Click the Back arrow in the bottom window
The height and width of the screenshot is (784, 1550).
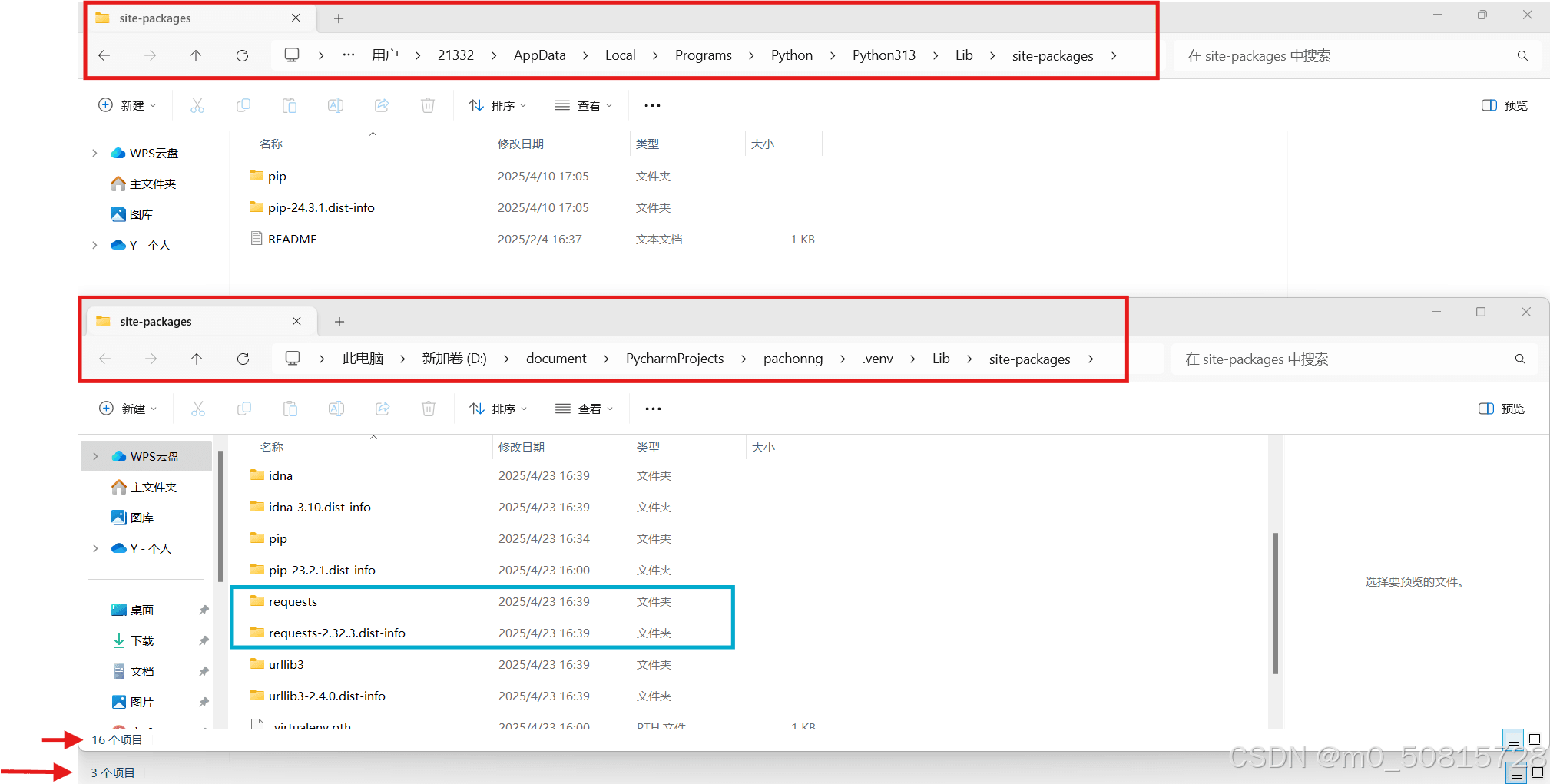(x=105, y=359)
